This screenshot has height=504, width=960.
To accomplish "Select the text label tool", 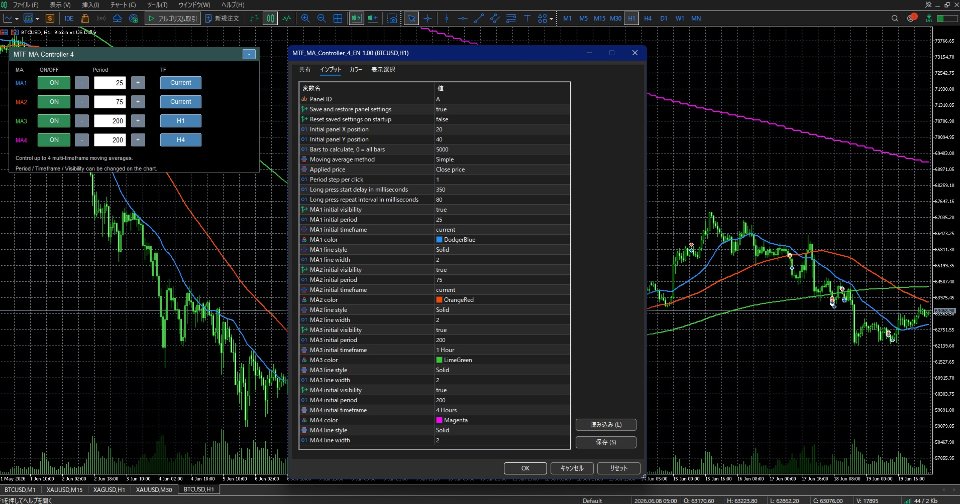I will (x=527, y=18).
